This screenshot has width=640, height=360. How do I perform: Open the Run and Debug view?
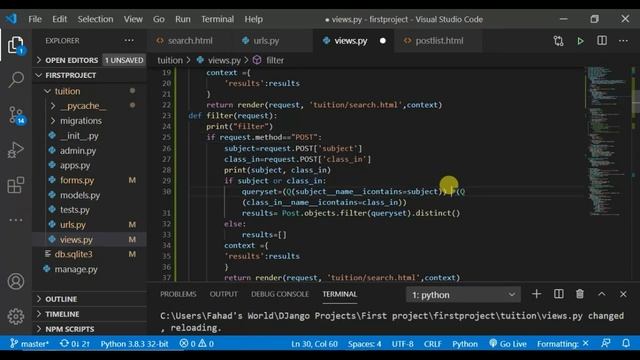point(16,150)
